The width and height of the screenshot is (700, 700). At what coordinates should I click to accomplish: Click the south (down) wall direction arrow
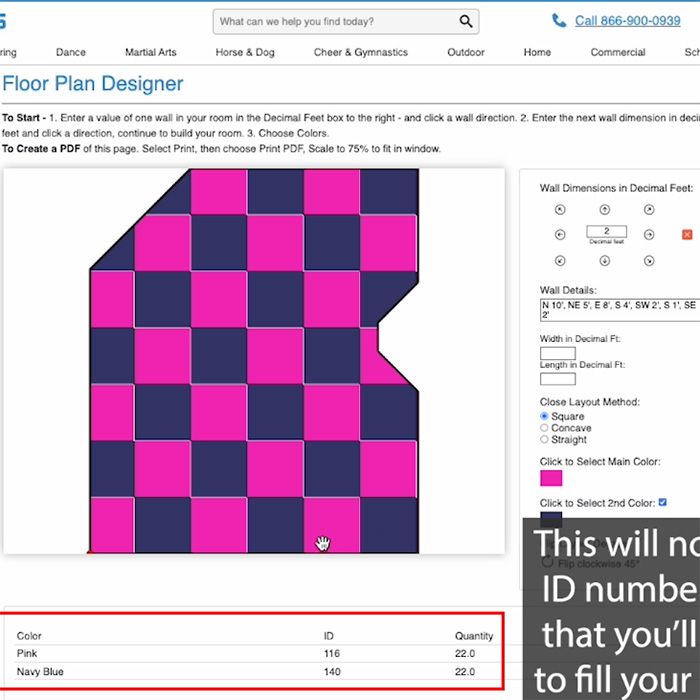coord(604,261)
